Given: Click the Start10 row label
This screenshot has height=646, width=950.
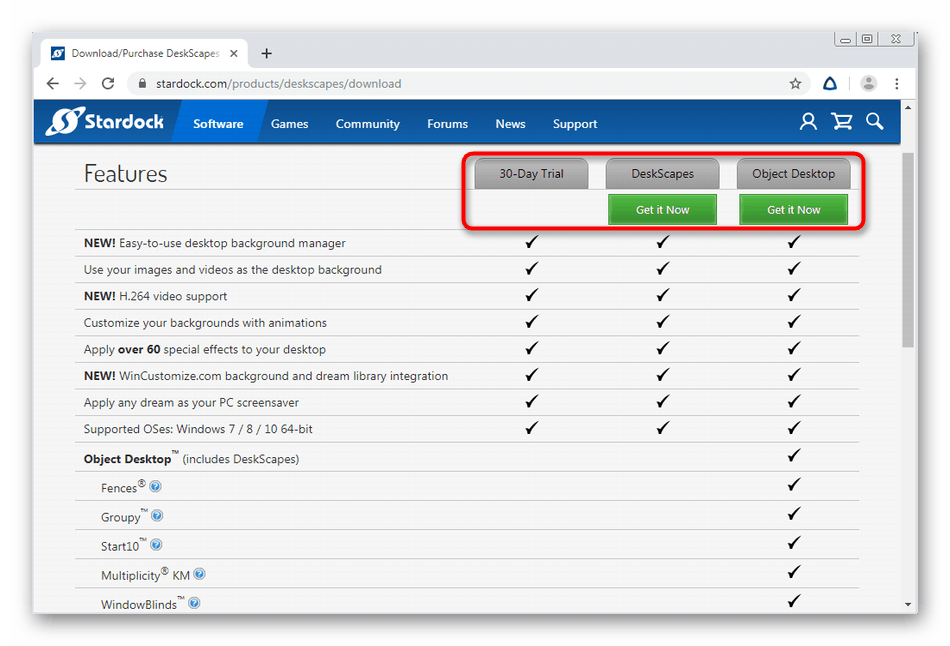Looking at the screenshot, I should coord(124,545).
